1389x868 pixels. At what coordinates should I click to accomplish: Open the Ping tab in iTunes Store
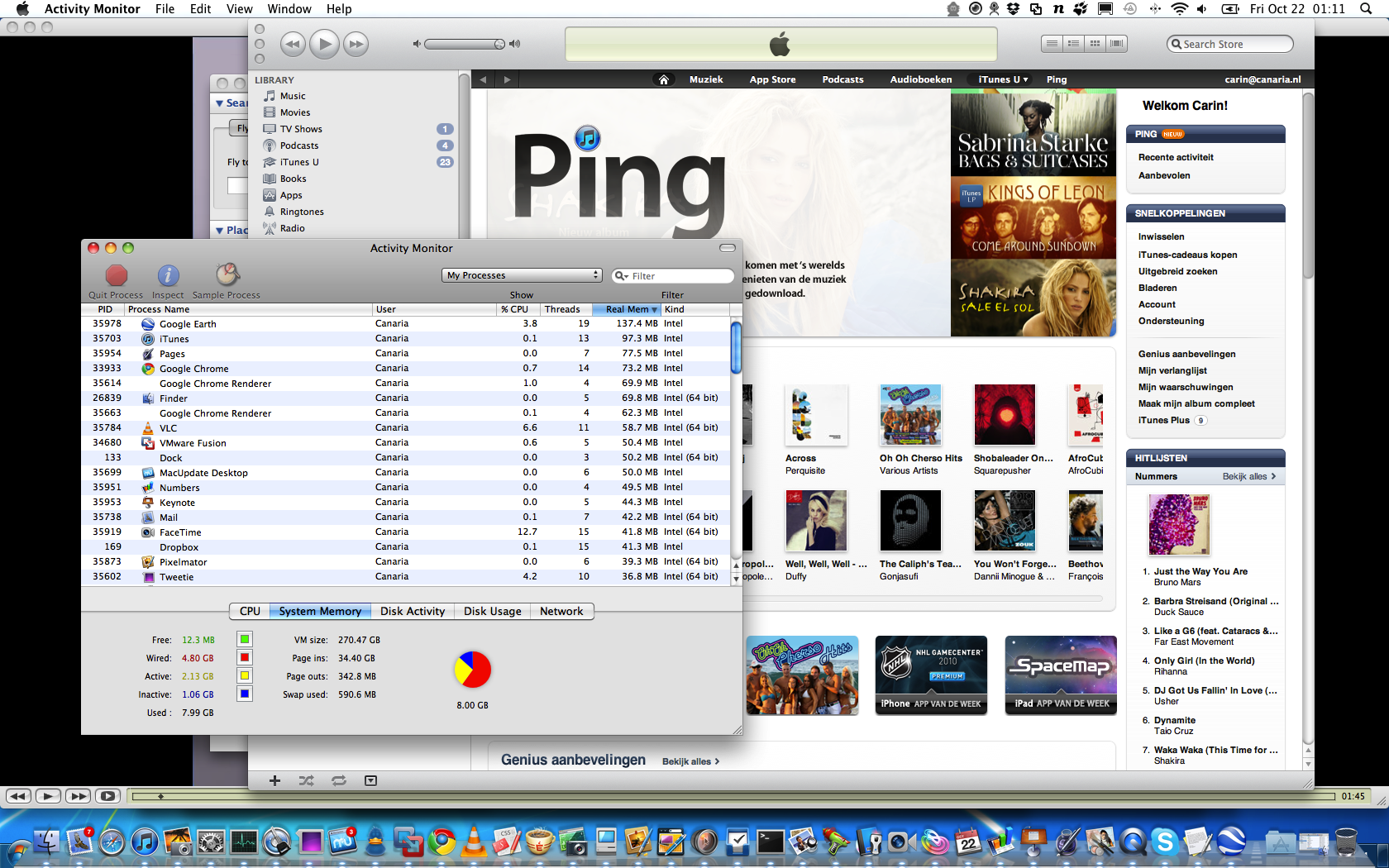[x=1057, y=79]
